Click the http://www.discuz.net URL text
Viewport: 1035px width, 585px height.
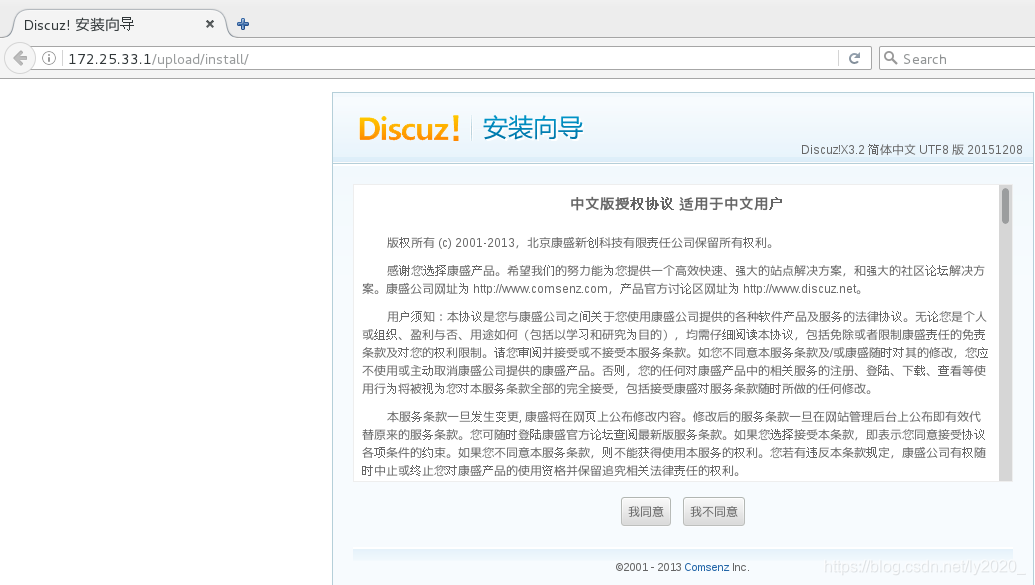(x=799, y=289)
